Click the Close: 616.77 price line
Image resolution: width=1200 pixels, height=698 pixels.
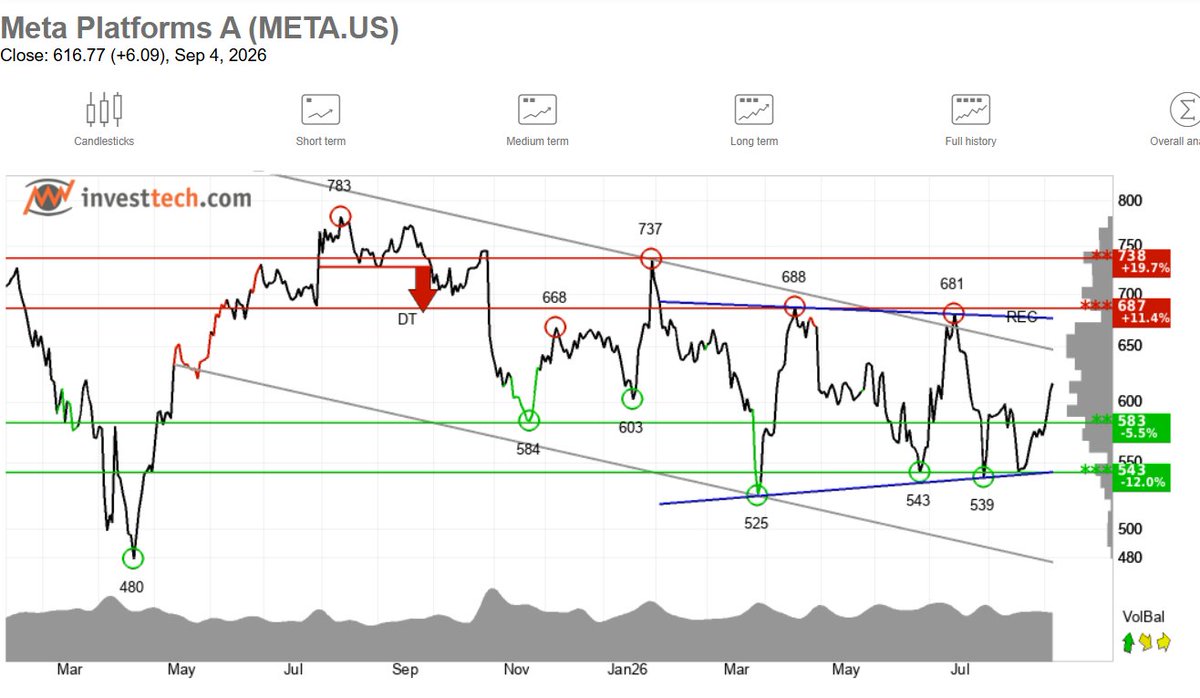133,56
